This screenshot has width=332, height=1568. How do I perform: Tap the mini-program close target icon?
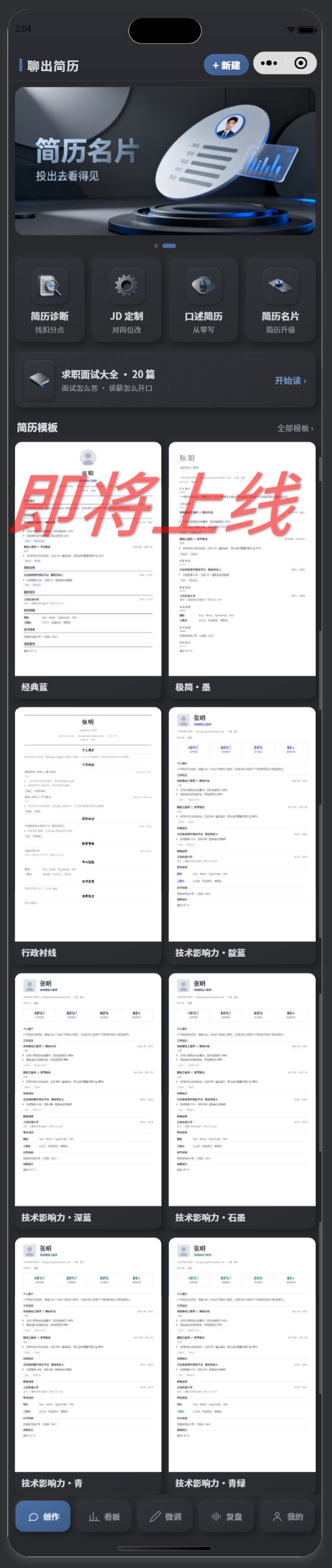[301, 63]
